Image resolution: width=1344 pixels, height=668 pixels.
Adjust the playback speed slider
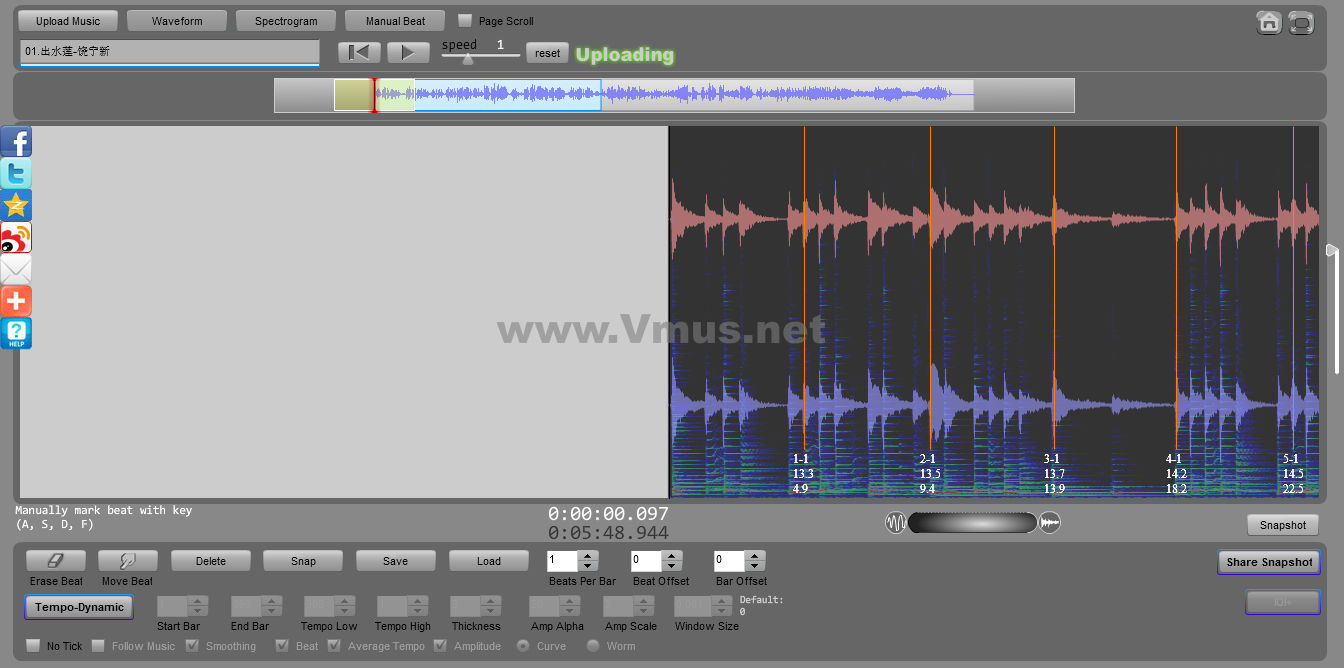pos(468,58)
